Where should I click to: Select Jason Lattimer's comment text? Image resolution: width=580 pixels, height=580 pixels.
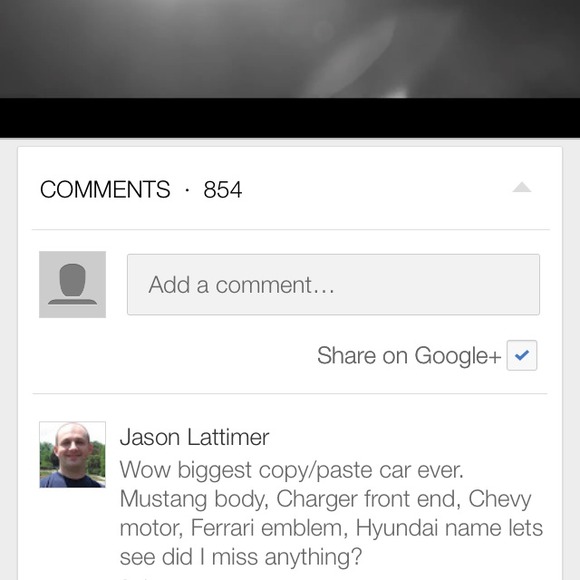point(331,513)
